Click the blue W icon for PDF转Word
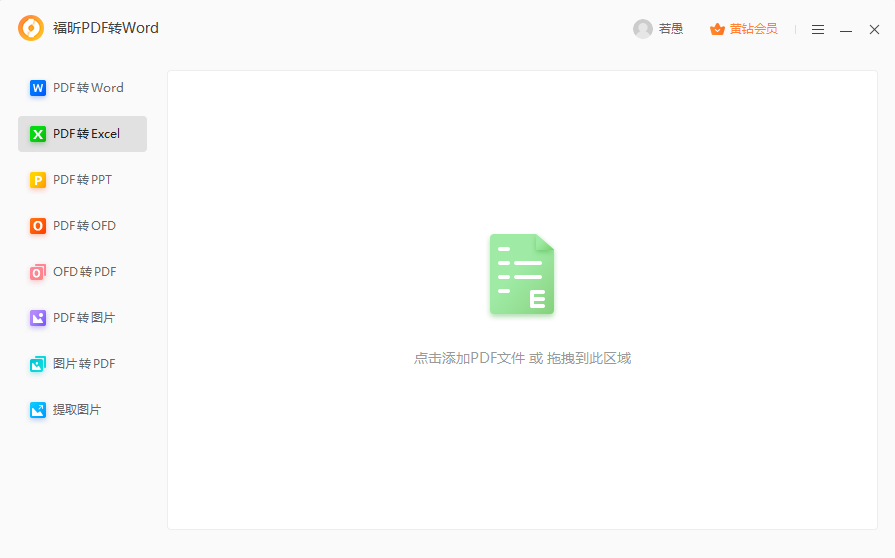This screenshot has height=558, width=895. point(38,88)
